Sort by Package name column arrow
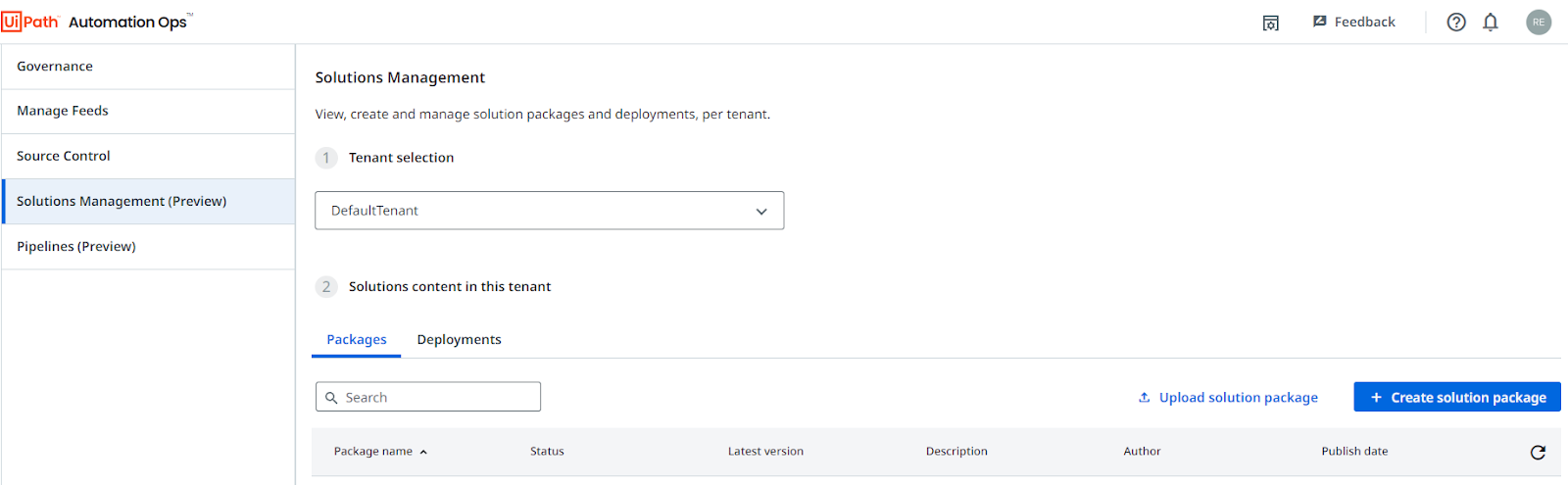The width and height of the screenshot is (1568, 485). (x=423, y=452)
